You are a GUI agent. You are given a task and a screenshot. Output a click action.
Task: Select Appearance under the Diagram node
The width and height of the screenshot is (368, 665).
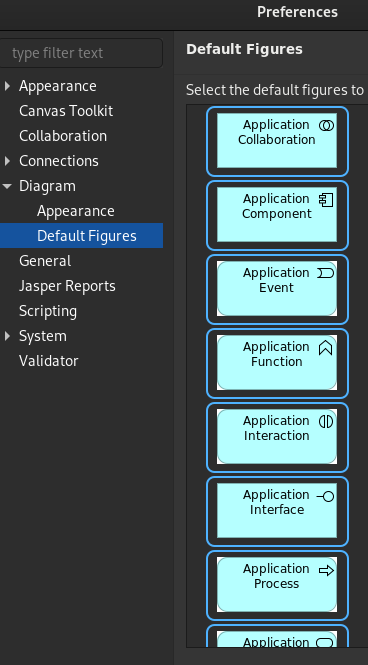(x=75, y=211)
